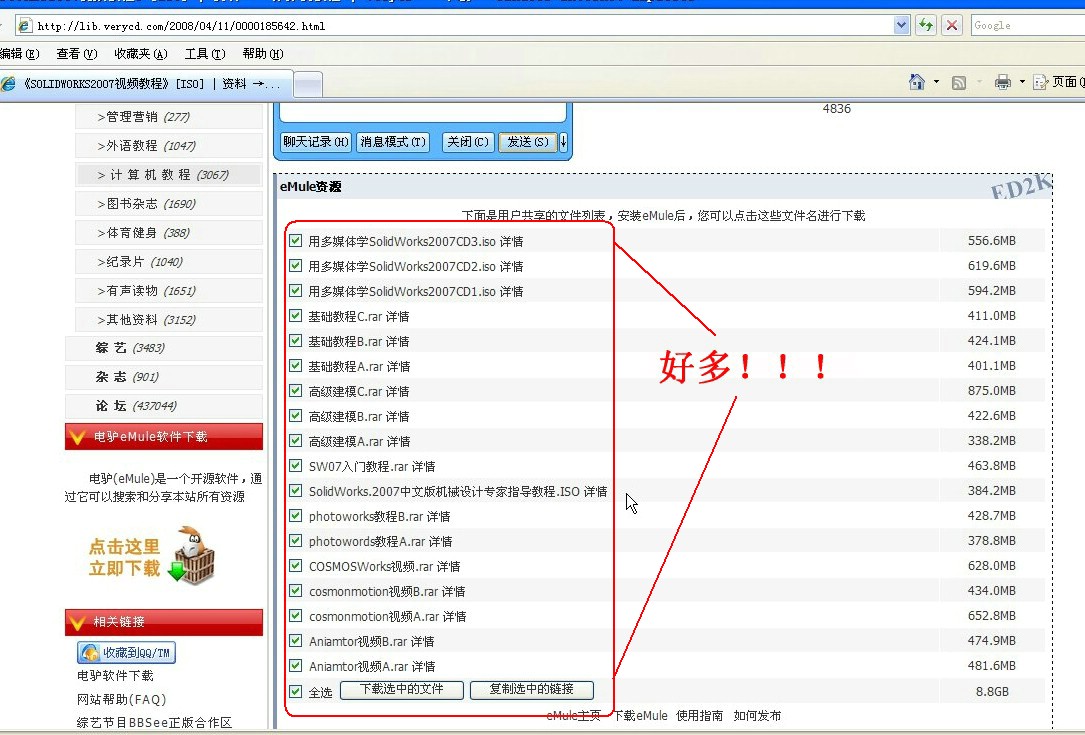The image size is (1085, 735).
Task: Open the Page menu icon
Action: [1040, 82]
